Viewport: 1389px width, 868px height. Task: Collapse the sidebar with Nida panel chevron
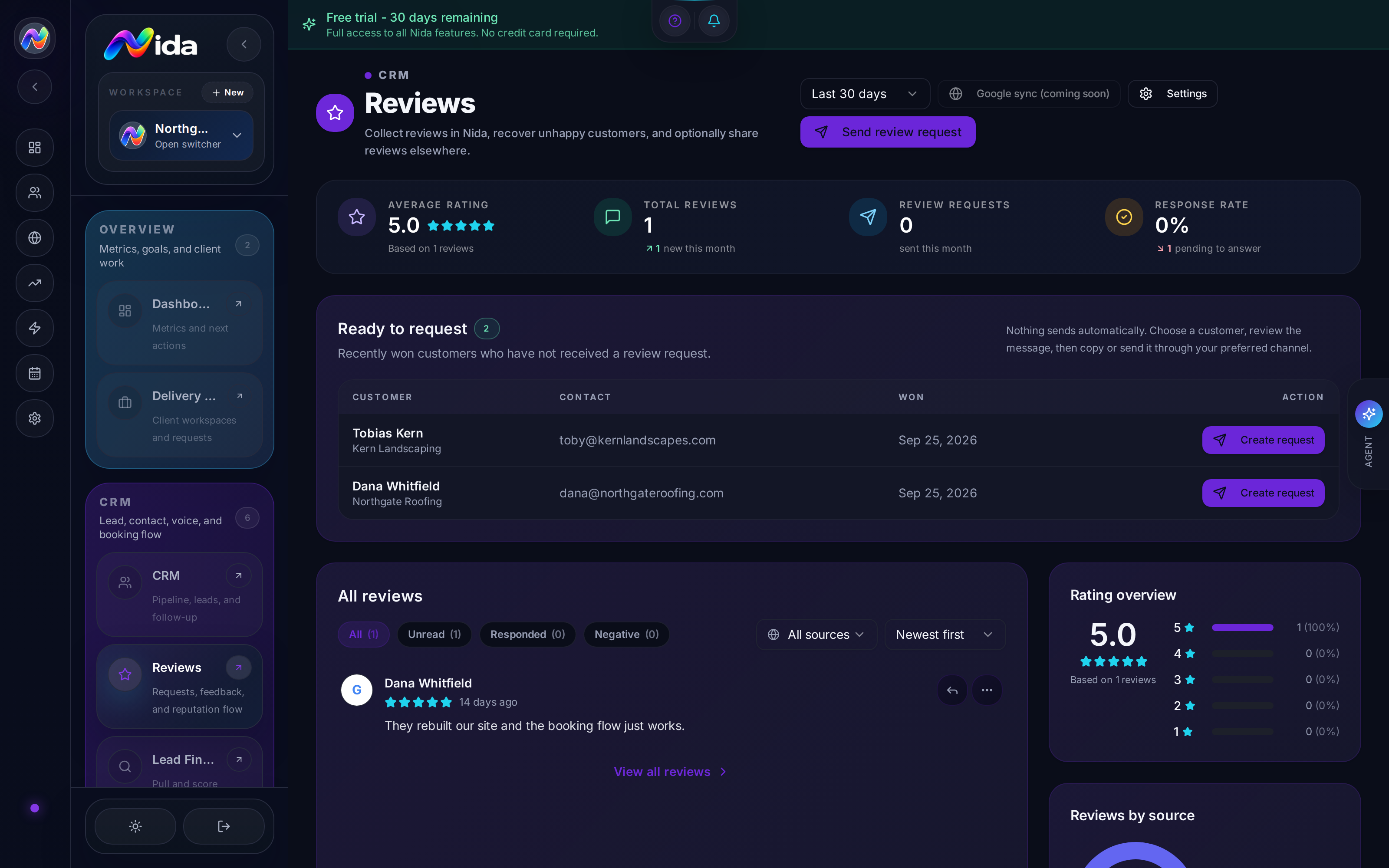click(244, 44)
